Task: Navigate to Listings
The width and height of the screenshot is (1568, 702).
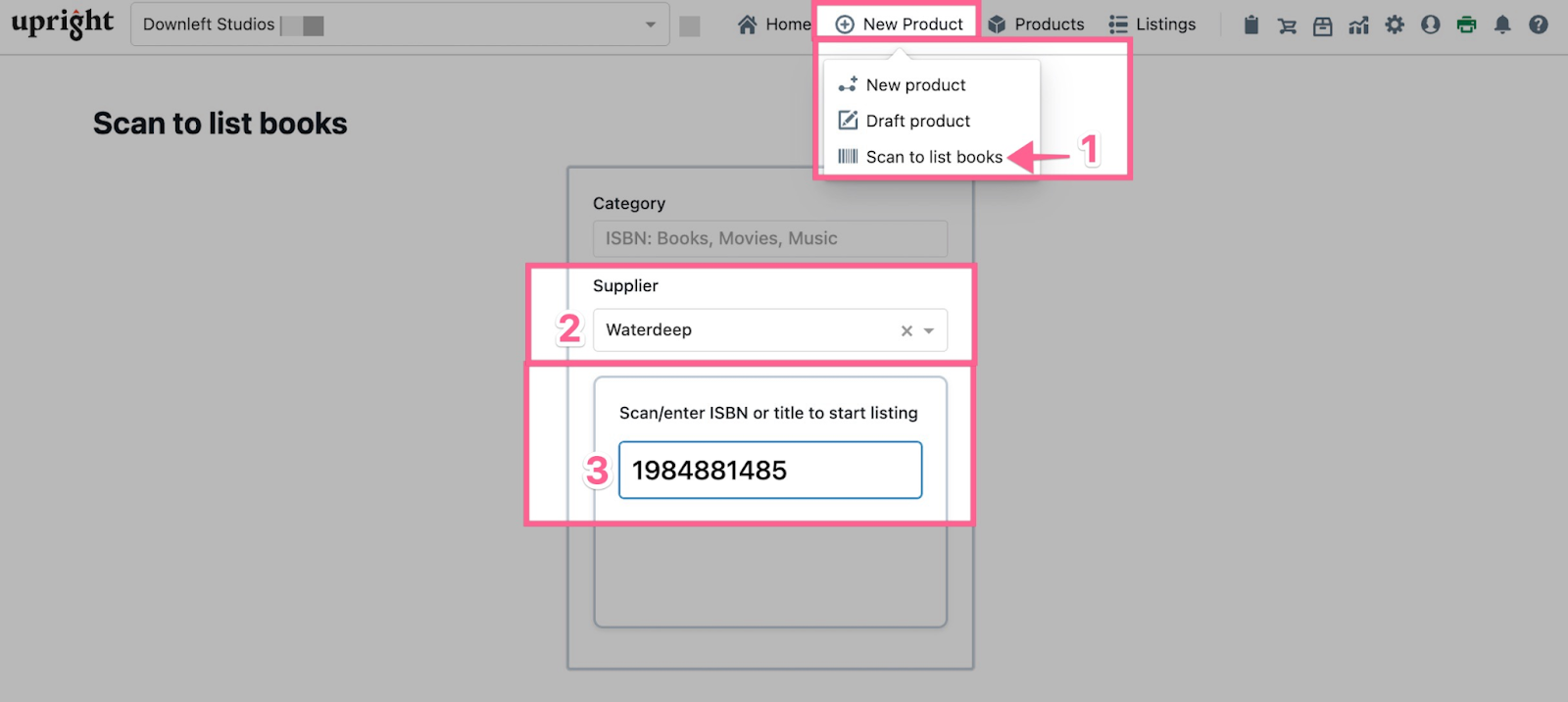Action: tap(1152, 25)
